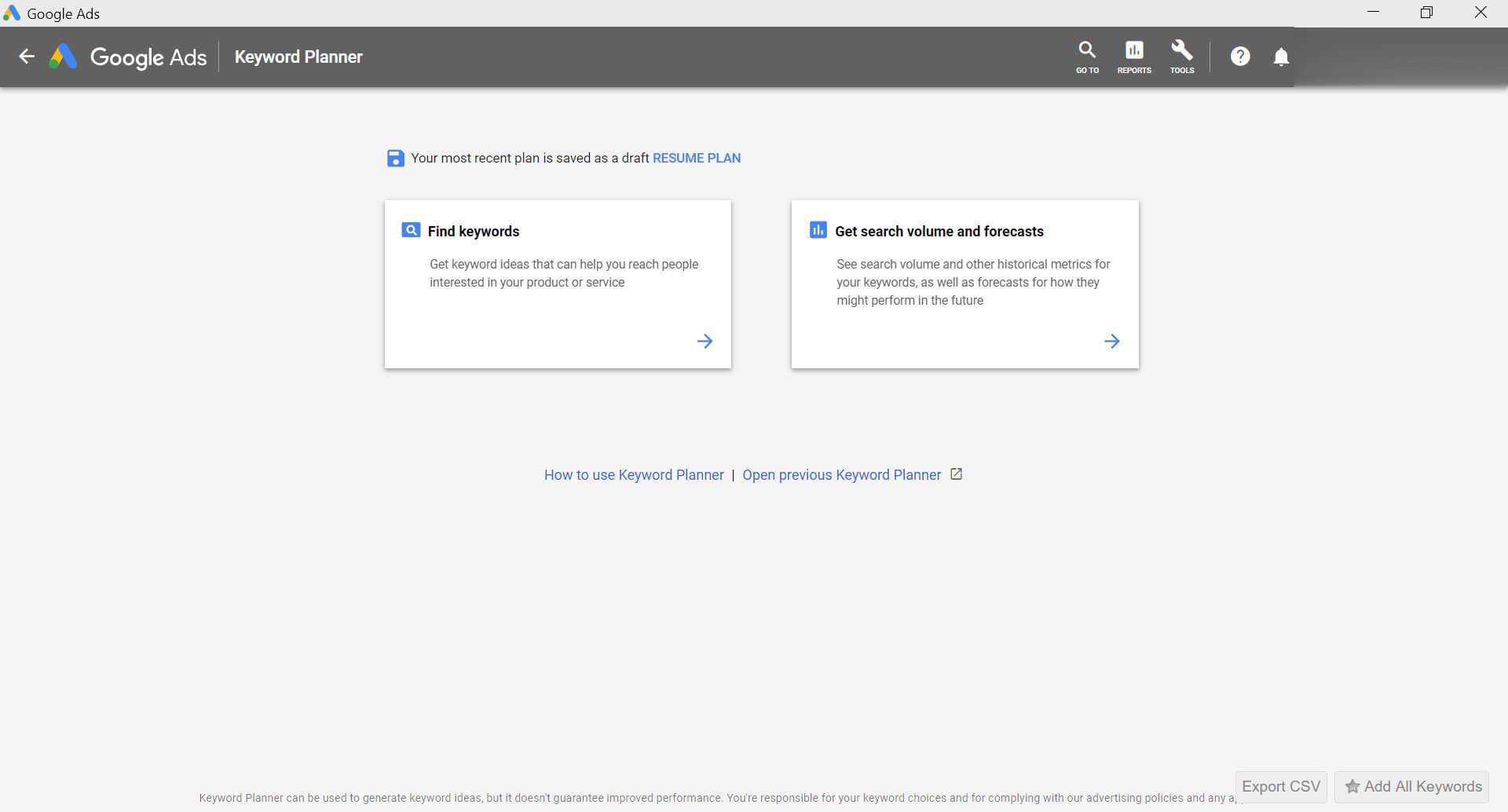Click external link icon beside previous planner
Viewport: 1508px width, 812px height.
[x=956, y=474]
